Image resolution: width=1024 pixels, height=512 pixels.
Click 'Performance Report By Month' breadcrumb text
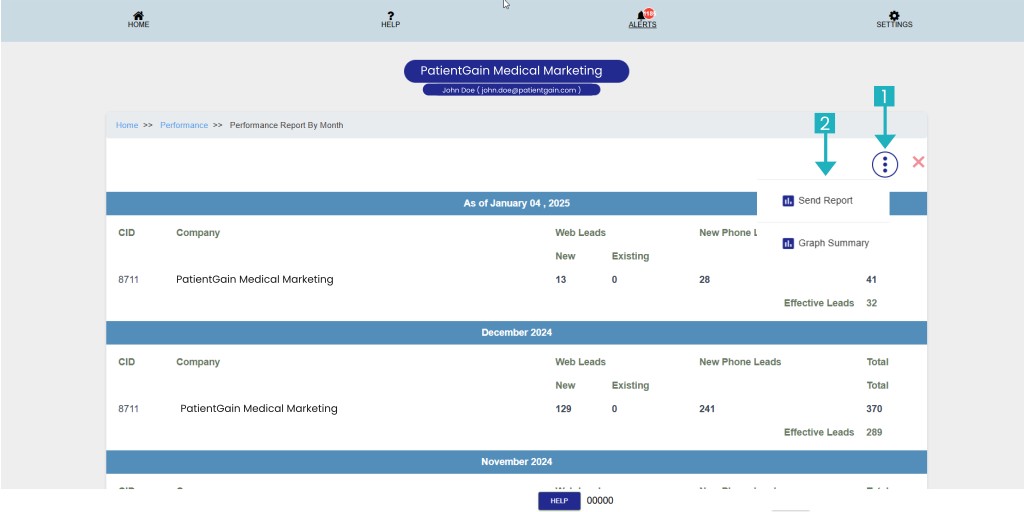point(286,125)
